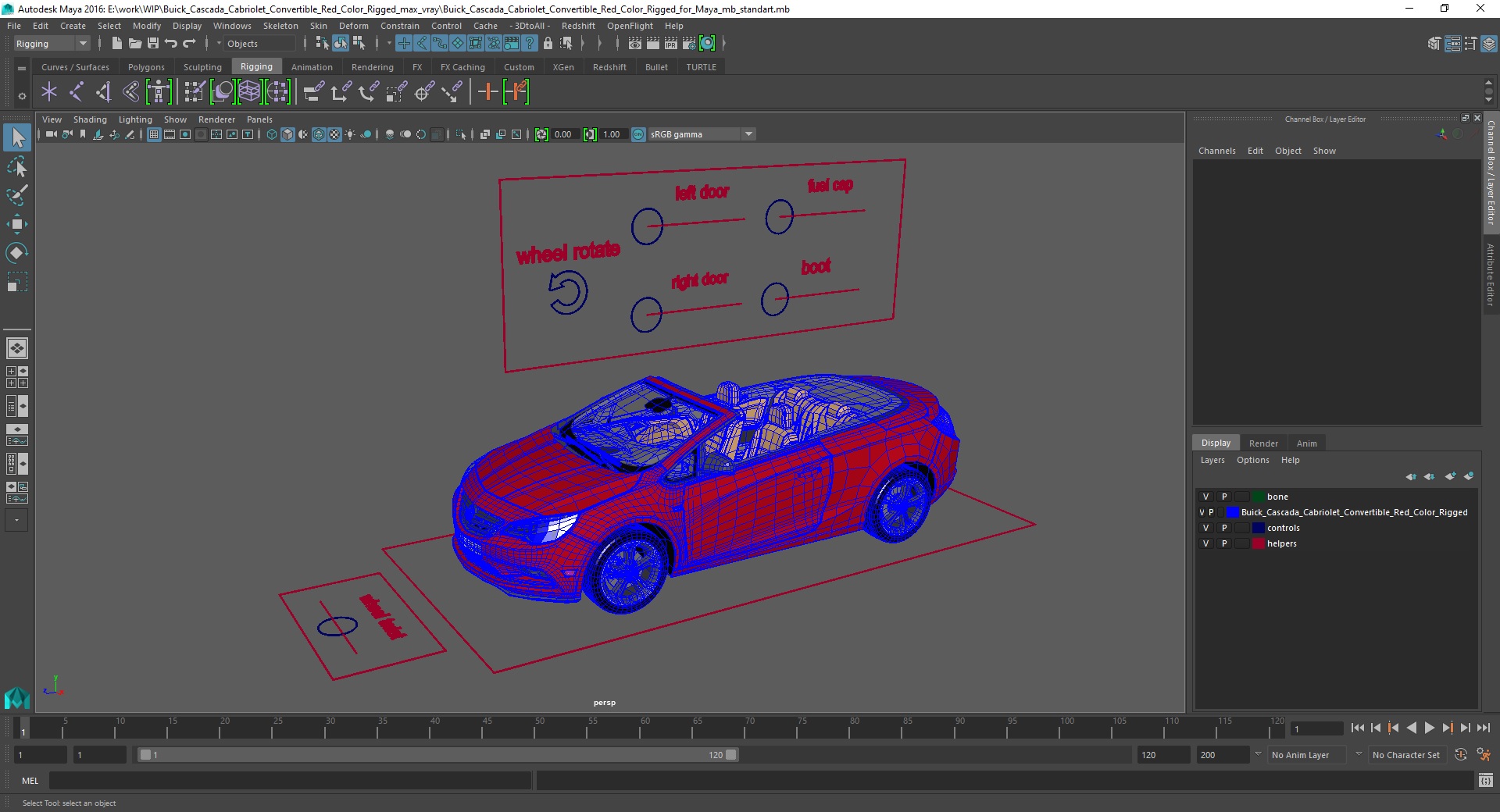Toggle visibility V of the Buick_Cascada layer
This screenshot has width=1500, height=812.
coord(1202,512)
